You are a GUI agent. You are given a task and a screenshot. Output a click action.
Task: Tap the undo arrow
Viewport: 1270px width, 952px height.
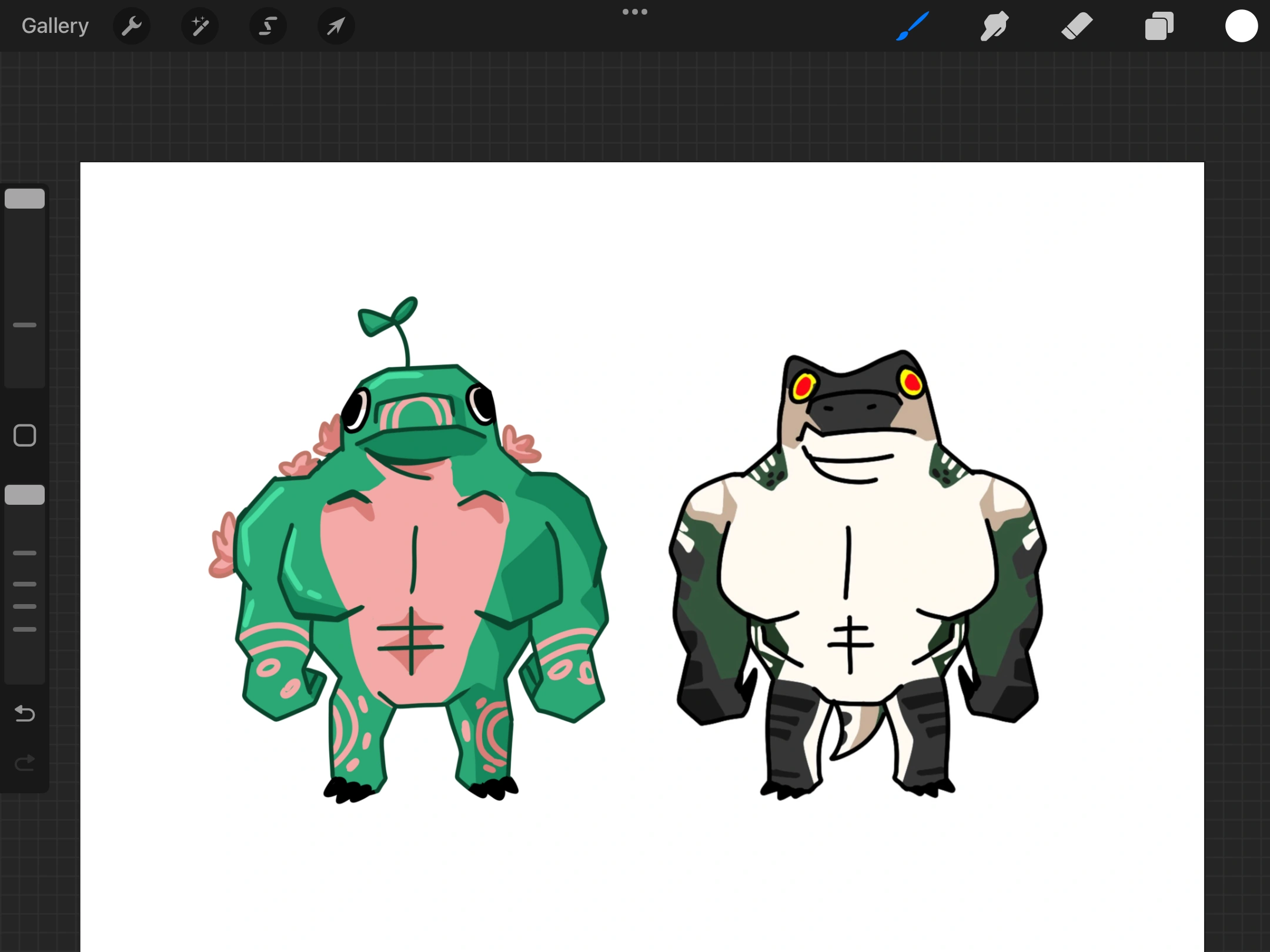pos(24,713)
